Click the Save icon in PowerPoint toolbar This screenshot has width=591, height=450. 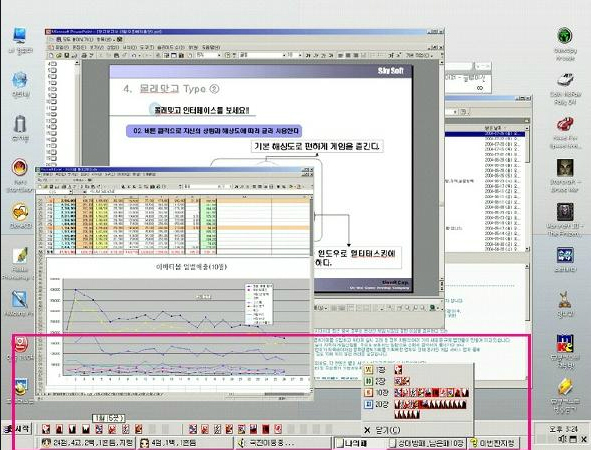66,55
